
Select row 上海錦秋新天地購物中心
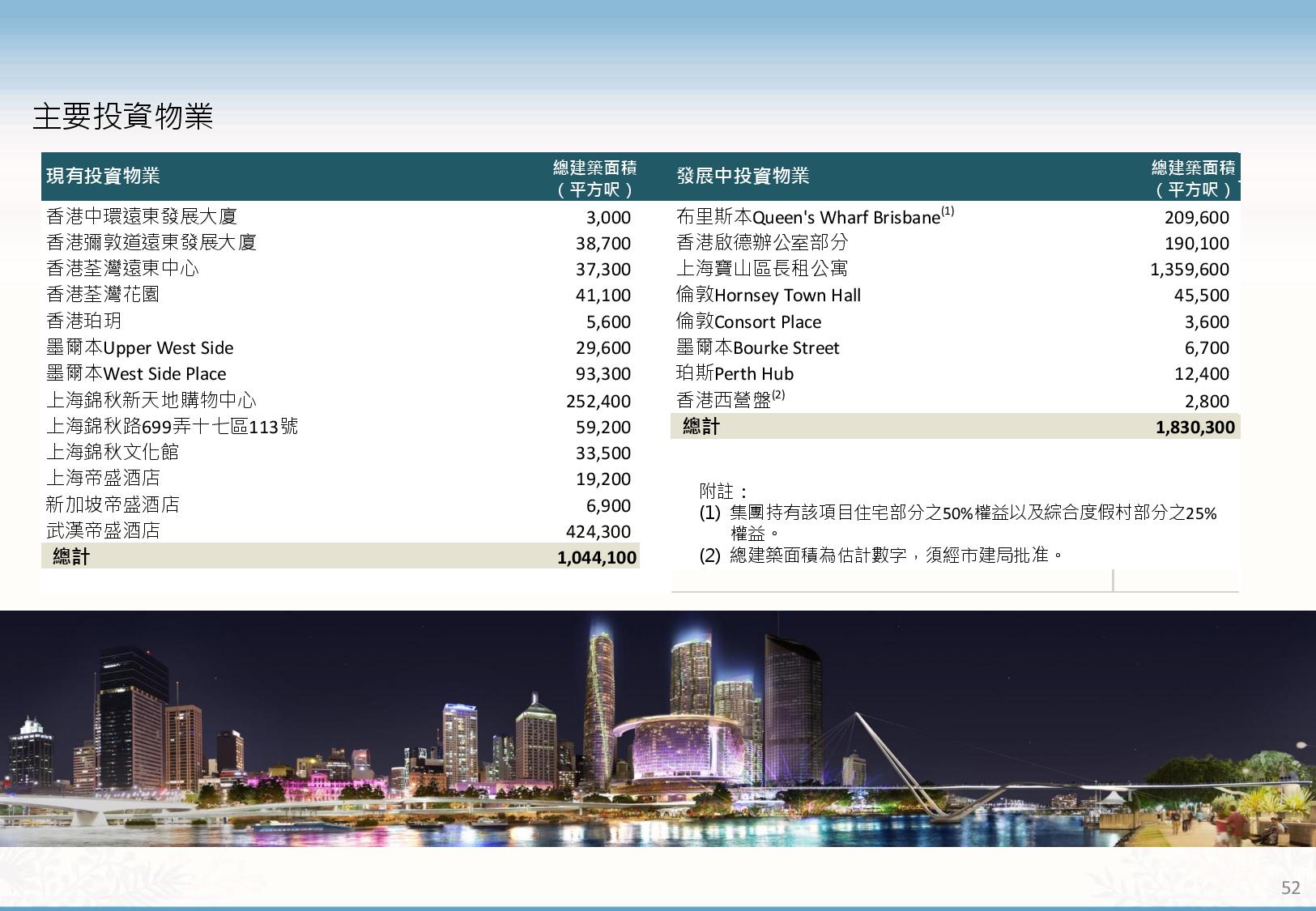[x=340, y=400]
